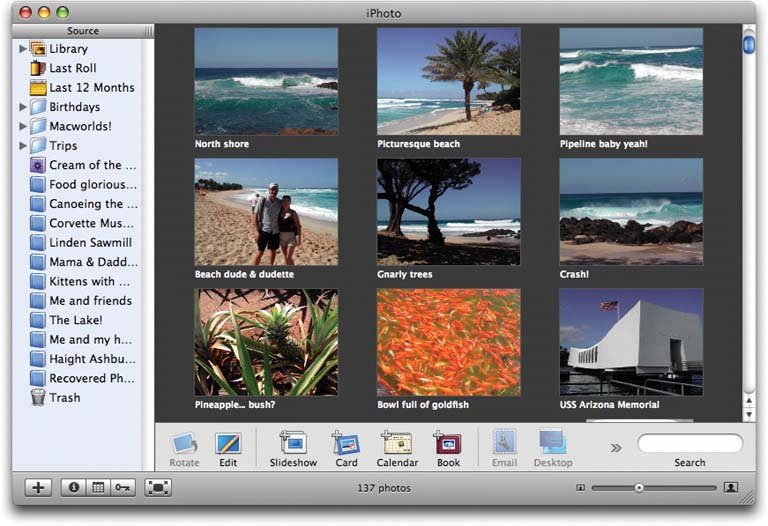Click the Rotate tool icon
The height and width of the screenshot is (526, 768).
(184, 444)
